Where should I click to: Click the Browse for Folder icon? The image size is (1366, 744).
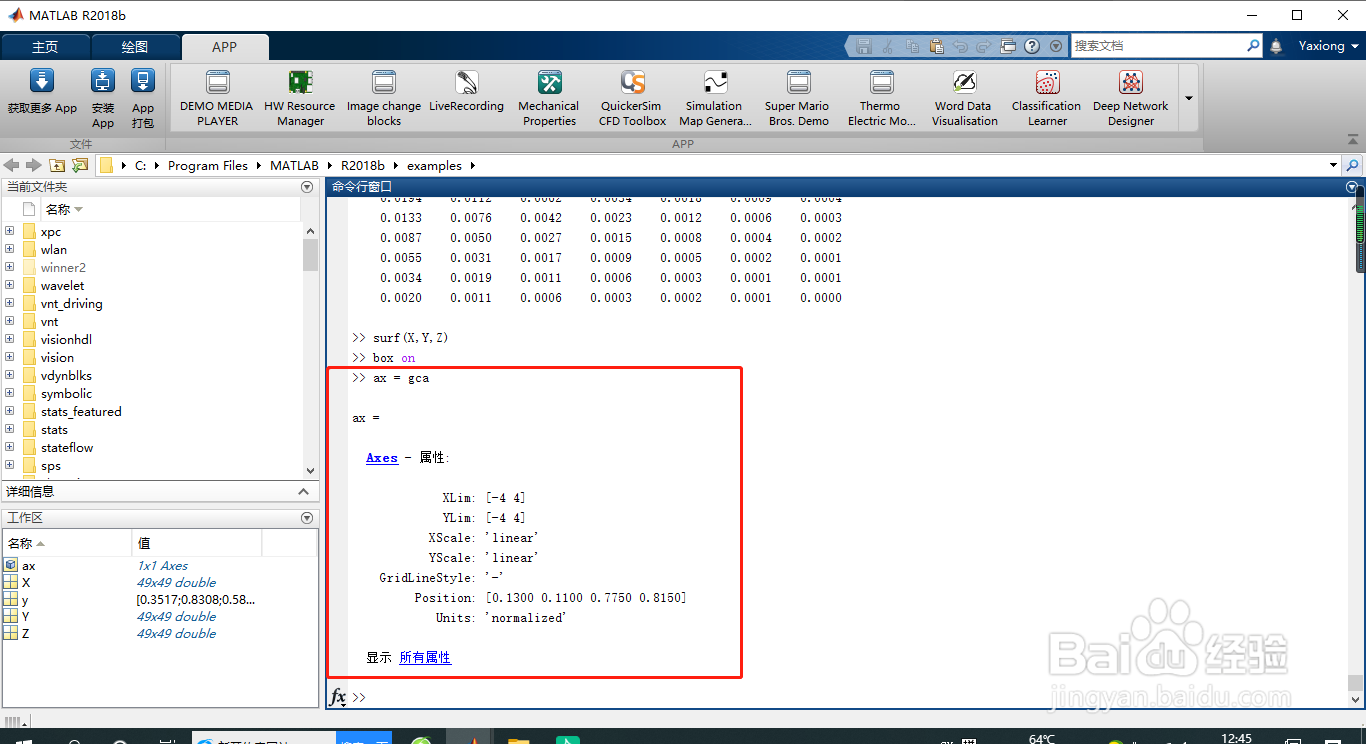tap(80, 165)
